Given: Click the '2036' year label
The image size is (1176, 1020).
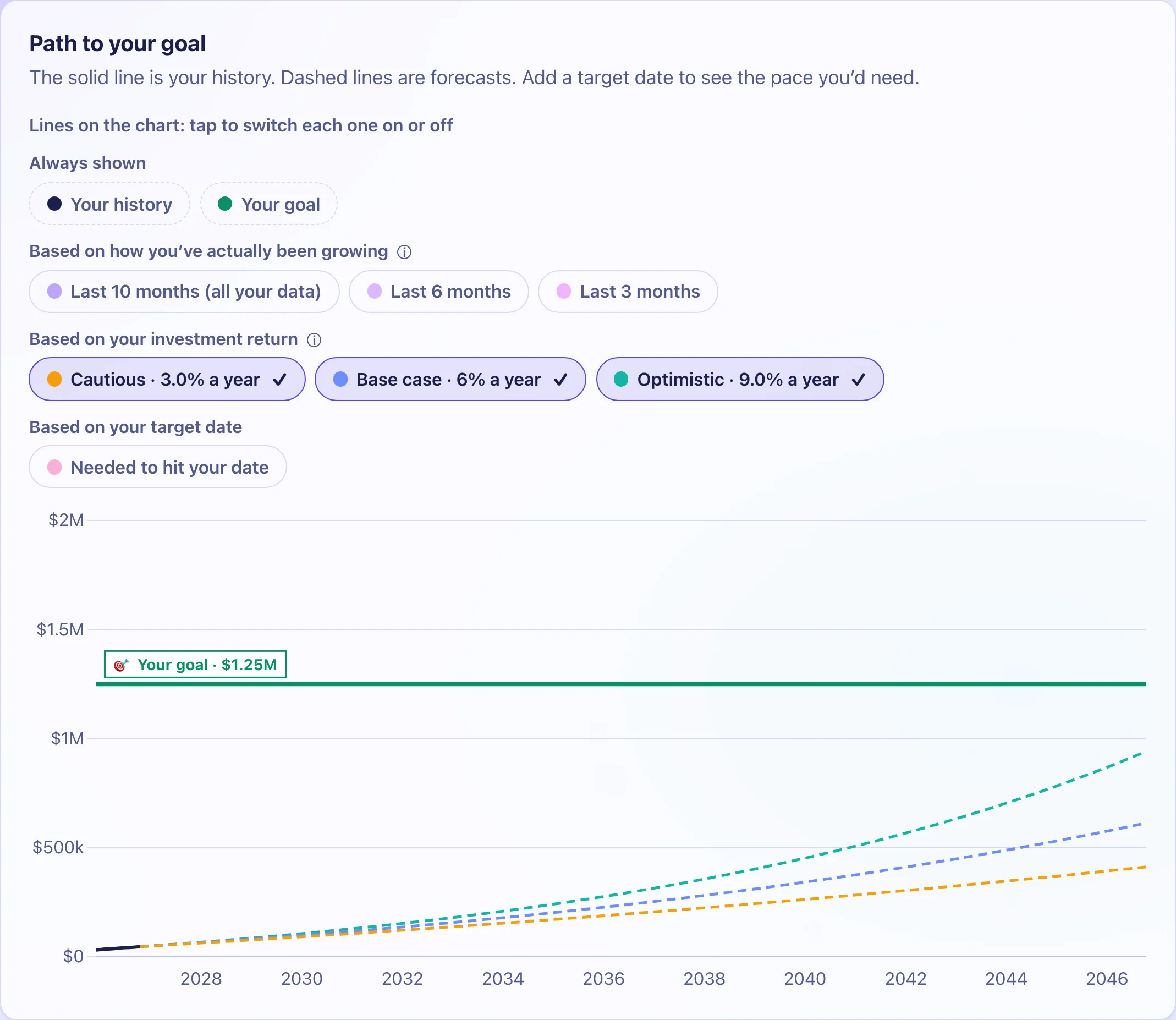Looking at the screenshot, I should coord(603,978).
